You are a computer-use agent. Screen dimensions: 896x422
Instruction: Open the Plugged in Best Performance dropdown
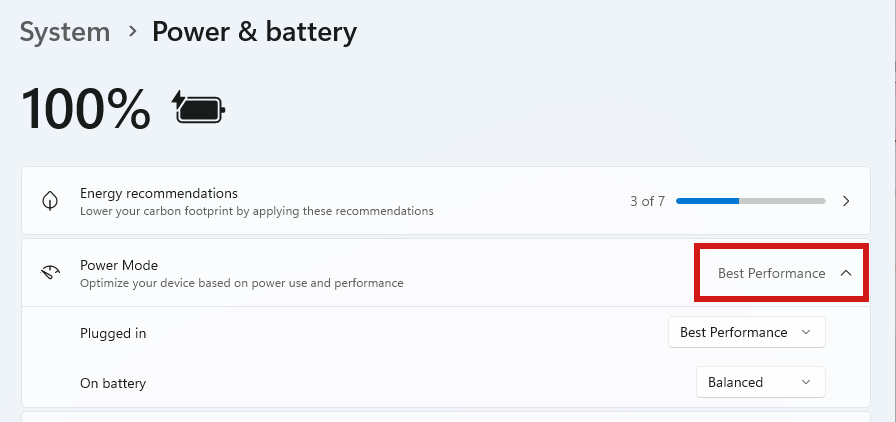click(746, 332)
